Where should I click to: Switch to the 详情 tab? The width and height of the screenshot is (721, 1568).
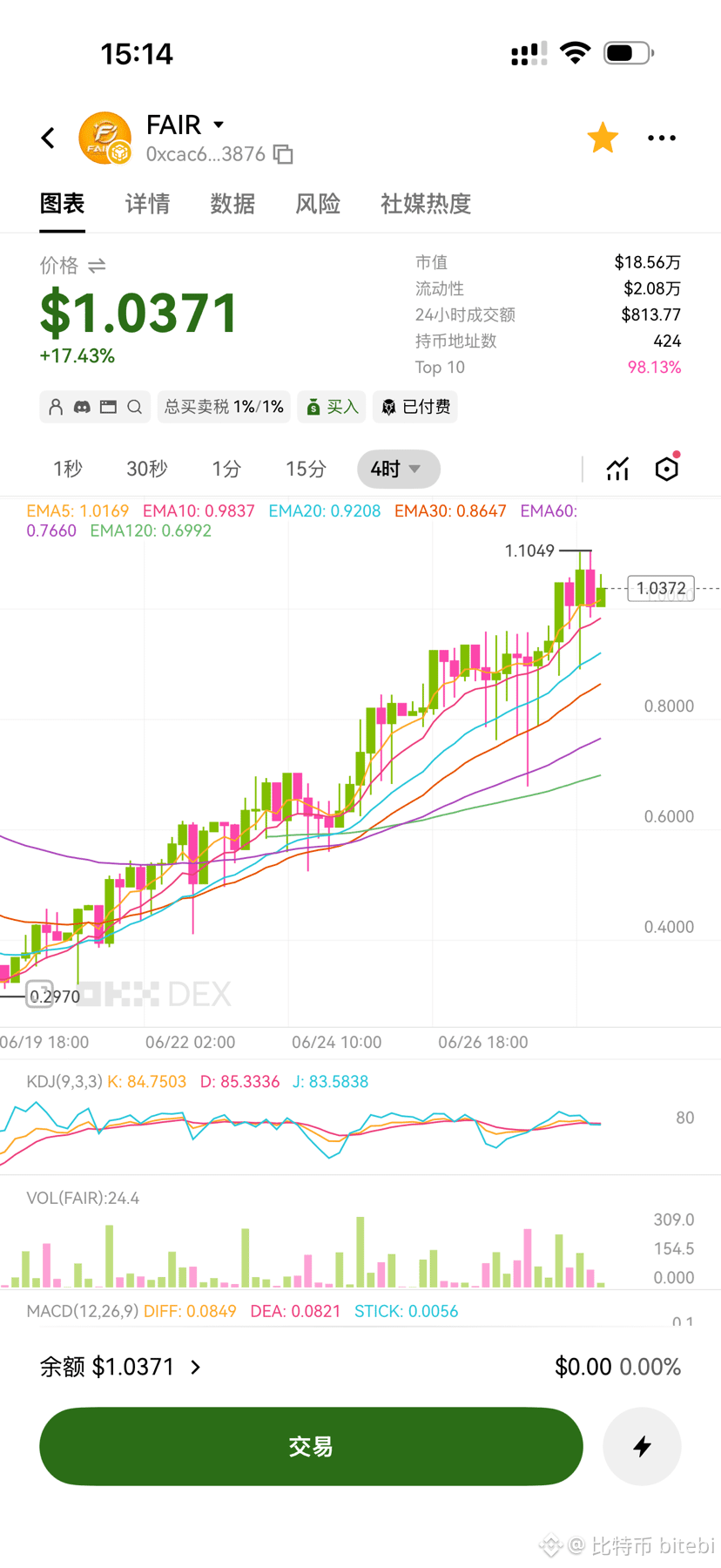(147, 204)
